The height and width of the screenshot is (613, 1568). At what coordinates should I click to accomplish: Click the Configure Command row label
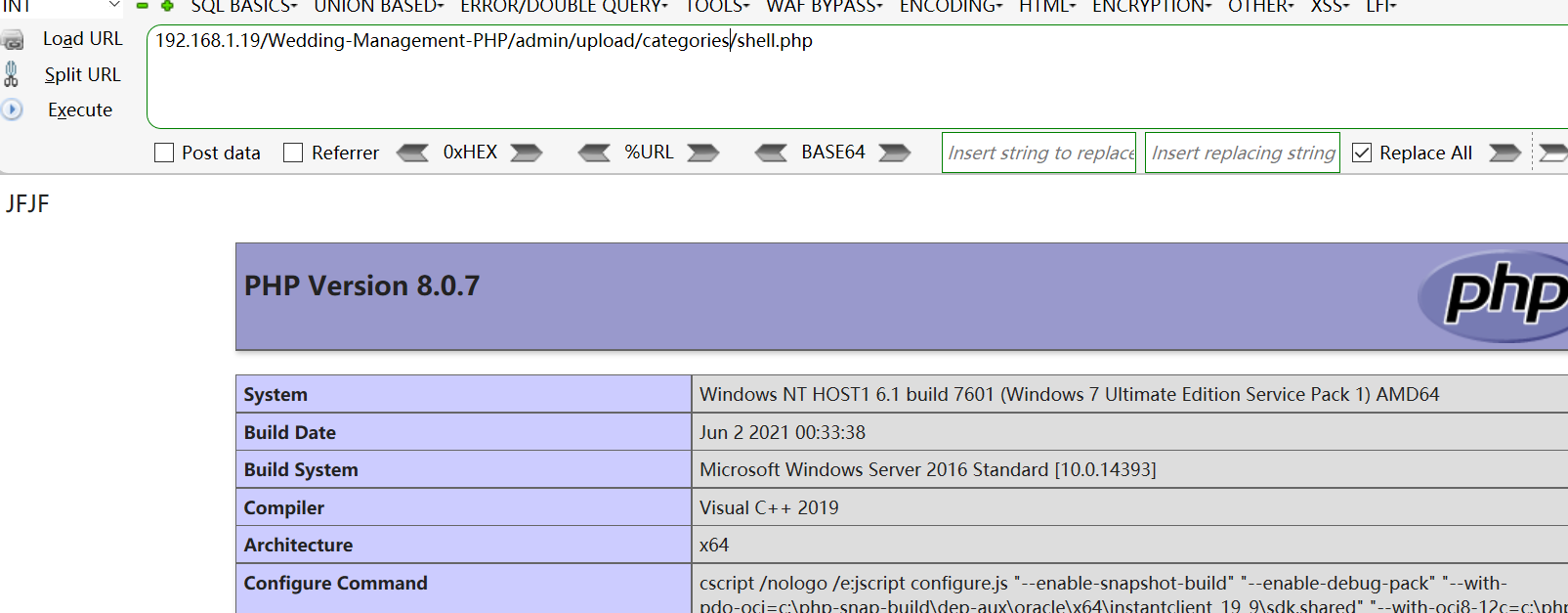tap(336, 583)
